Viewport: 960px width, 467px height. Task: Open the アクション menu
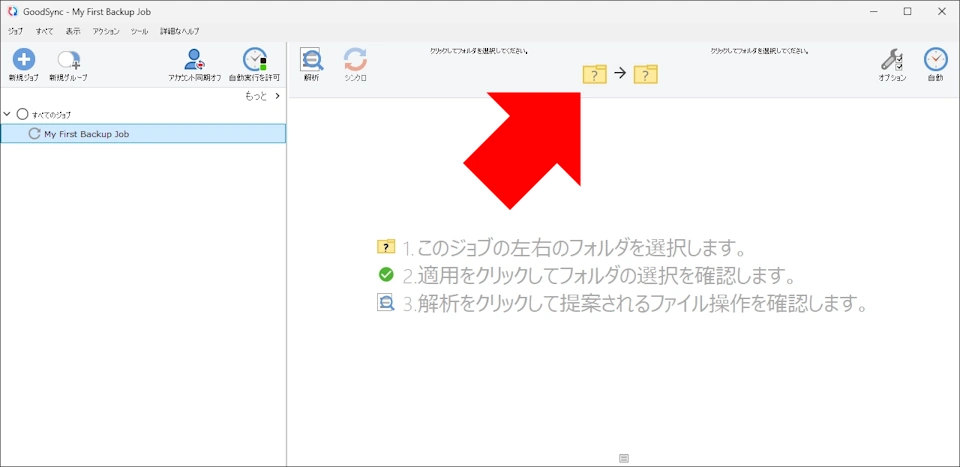point(106,31)
